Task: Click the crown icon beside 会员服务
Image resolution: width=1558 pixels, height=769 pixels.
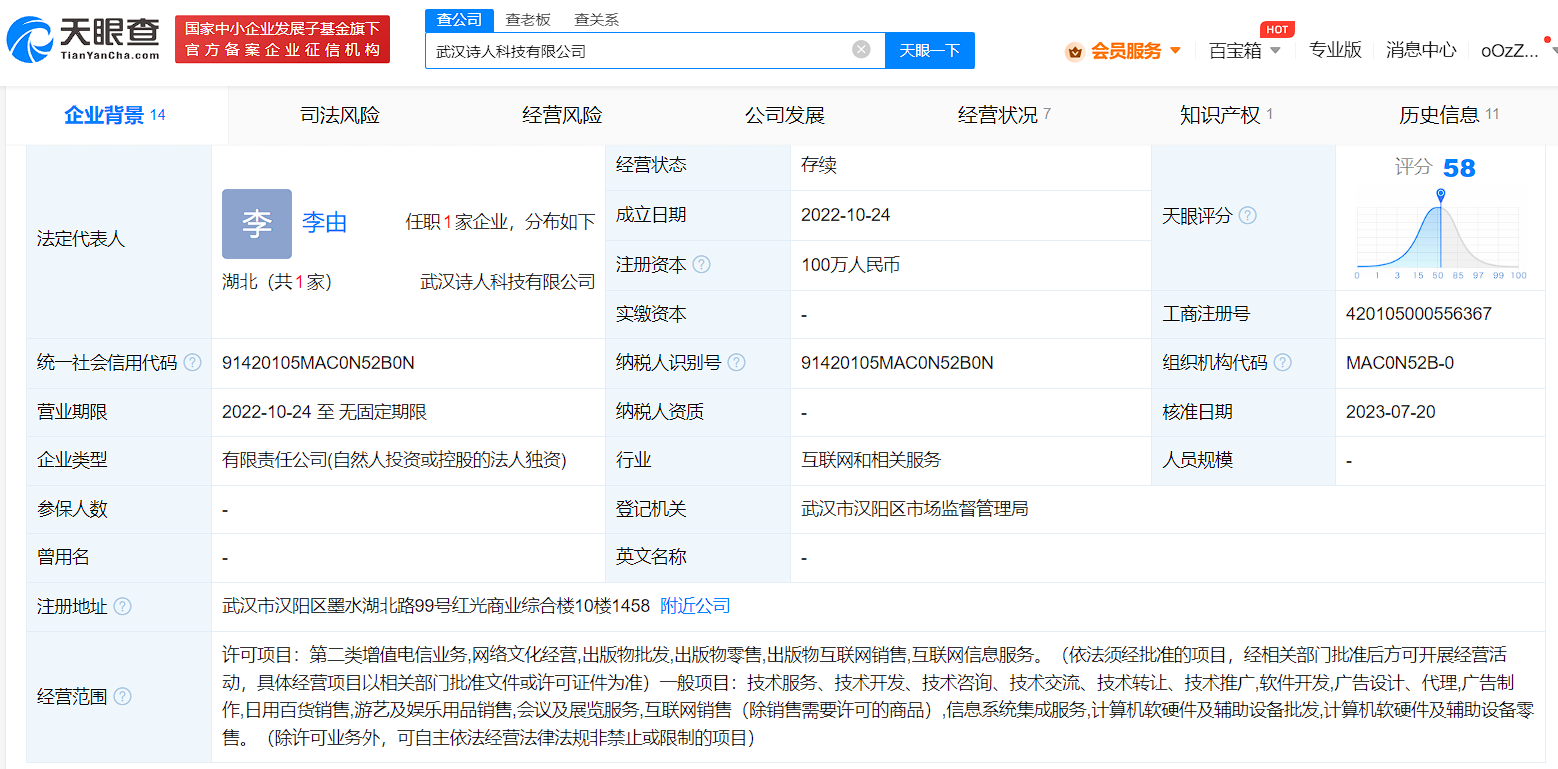Action: coord(1075,50)
